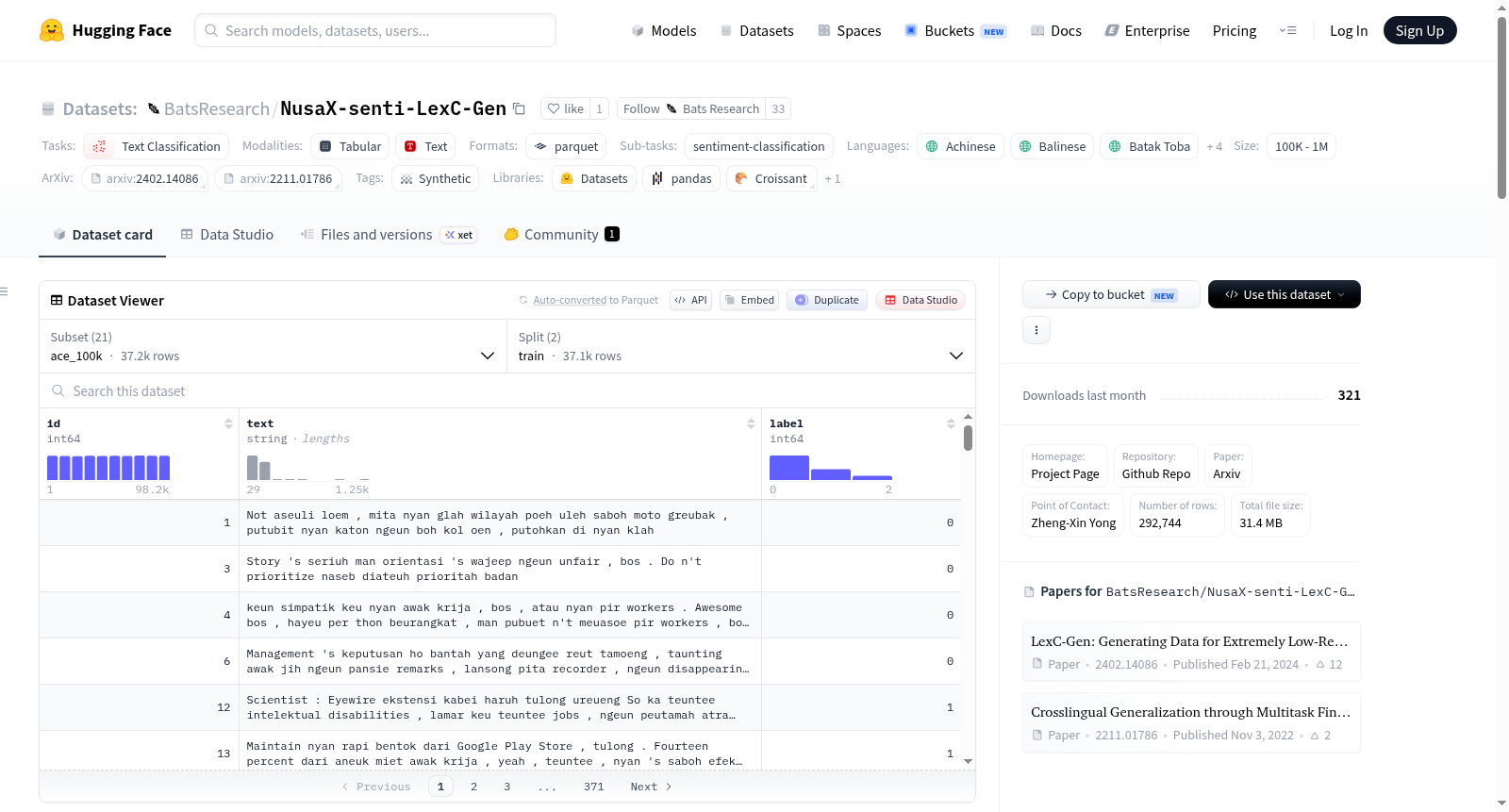Select the Croissant library tag
Viewport: 1509px width, 812px height.
(x=771, y=178)
